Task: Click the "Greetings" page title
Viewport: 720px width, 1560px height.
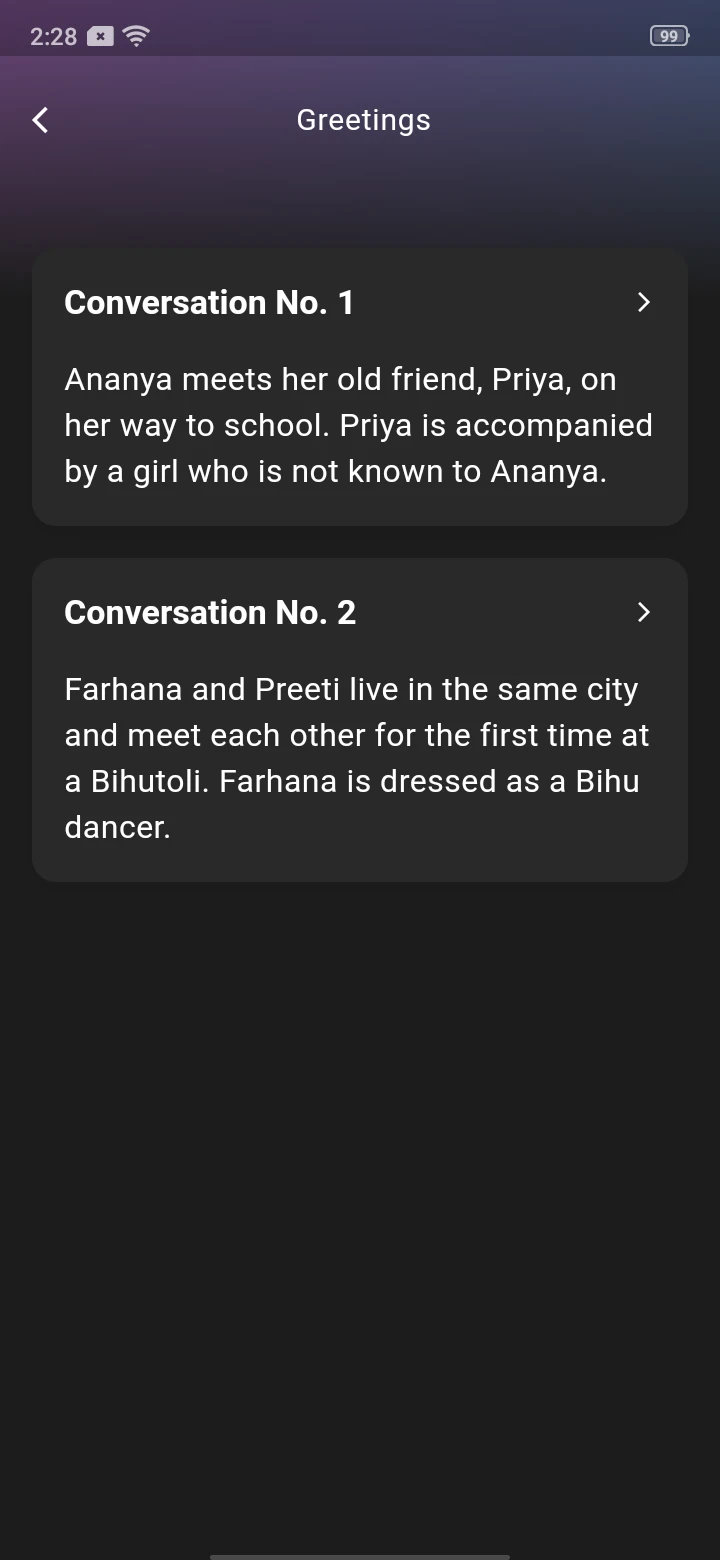Action: click(x=363, y=120)
